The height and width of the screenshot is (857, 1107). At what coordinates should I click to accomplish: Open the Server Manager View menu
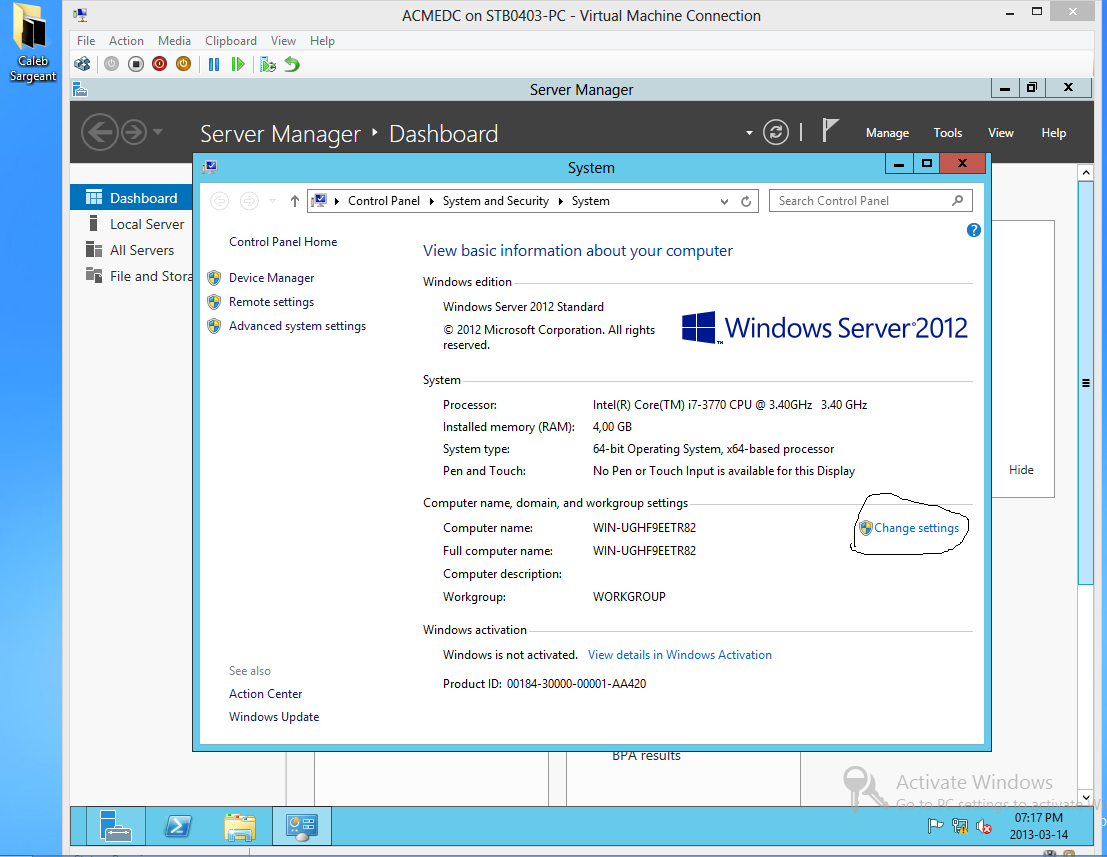coord(1000,133)
